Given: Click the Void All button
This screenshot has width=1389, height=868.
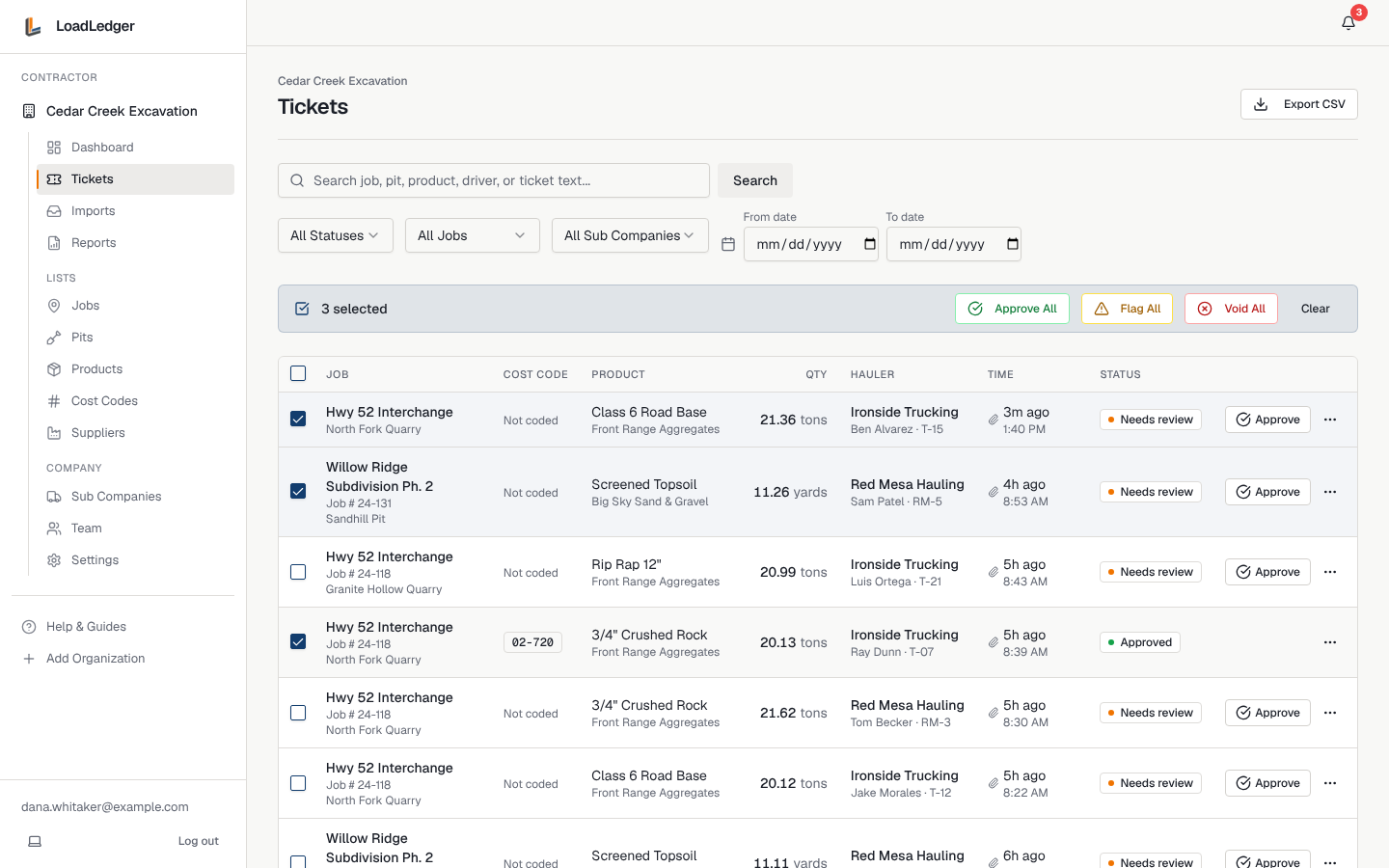Looking at the screenshot, I should coord(1231,309).
